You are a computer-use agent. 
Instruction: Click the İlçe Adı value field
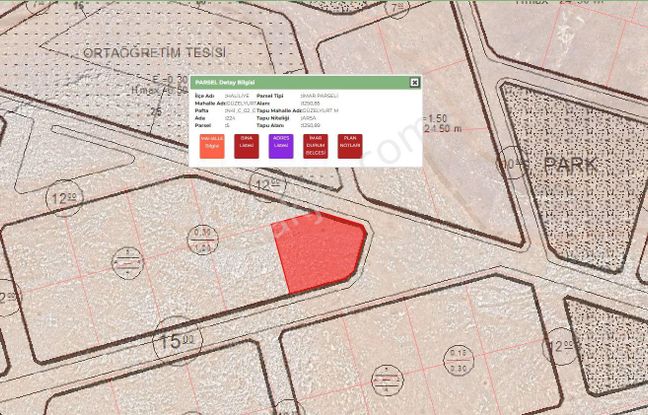coord(236,96)
